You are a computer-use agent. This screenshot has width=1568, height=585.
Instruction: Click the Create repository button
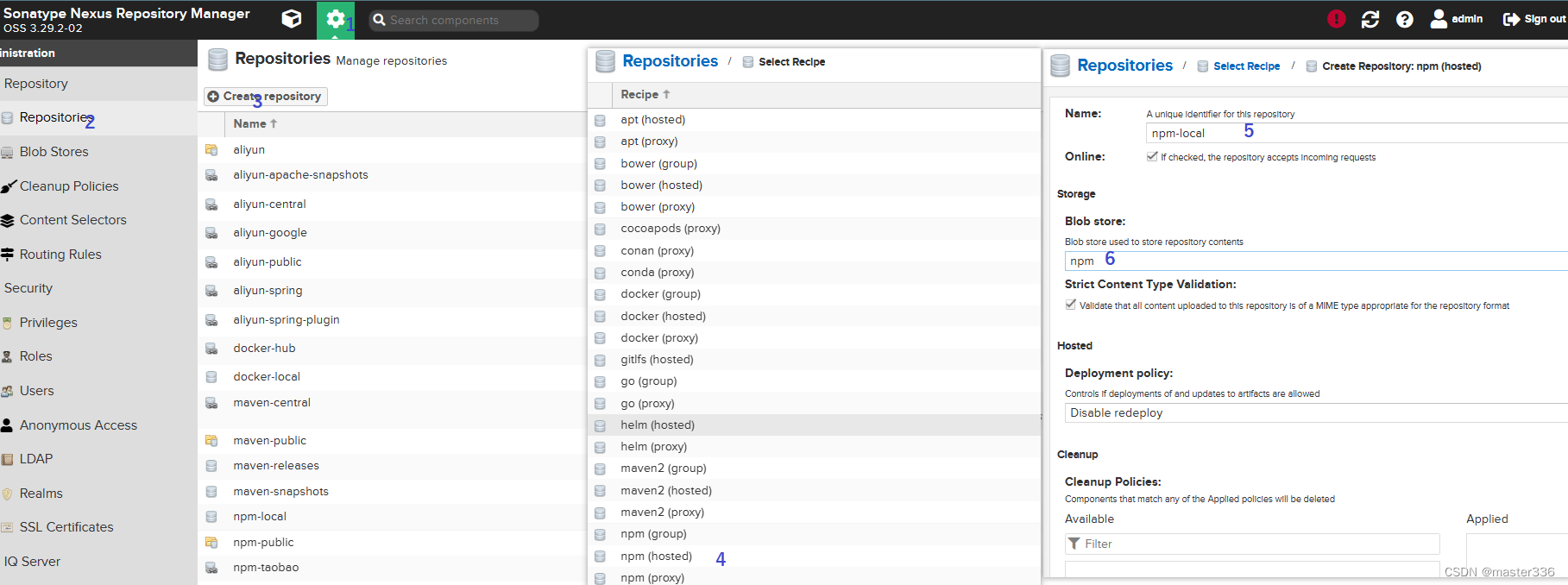pos(265,96)
